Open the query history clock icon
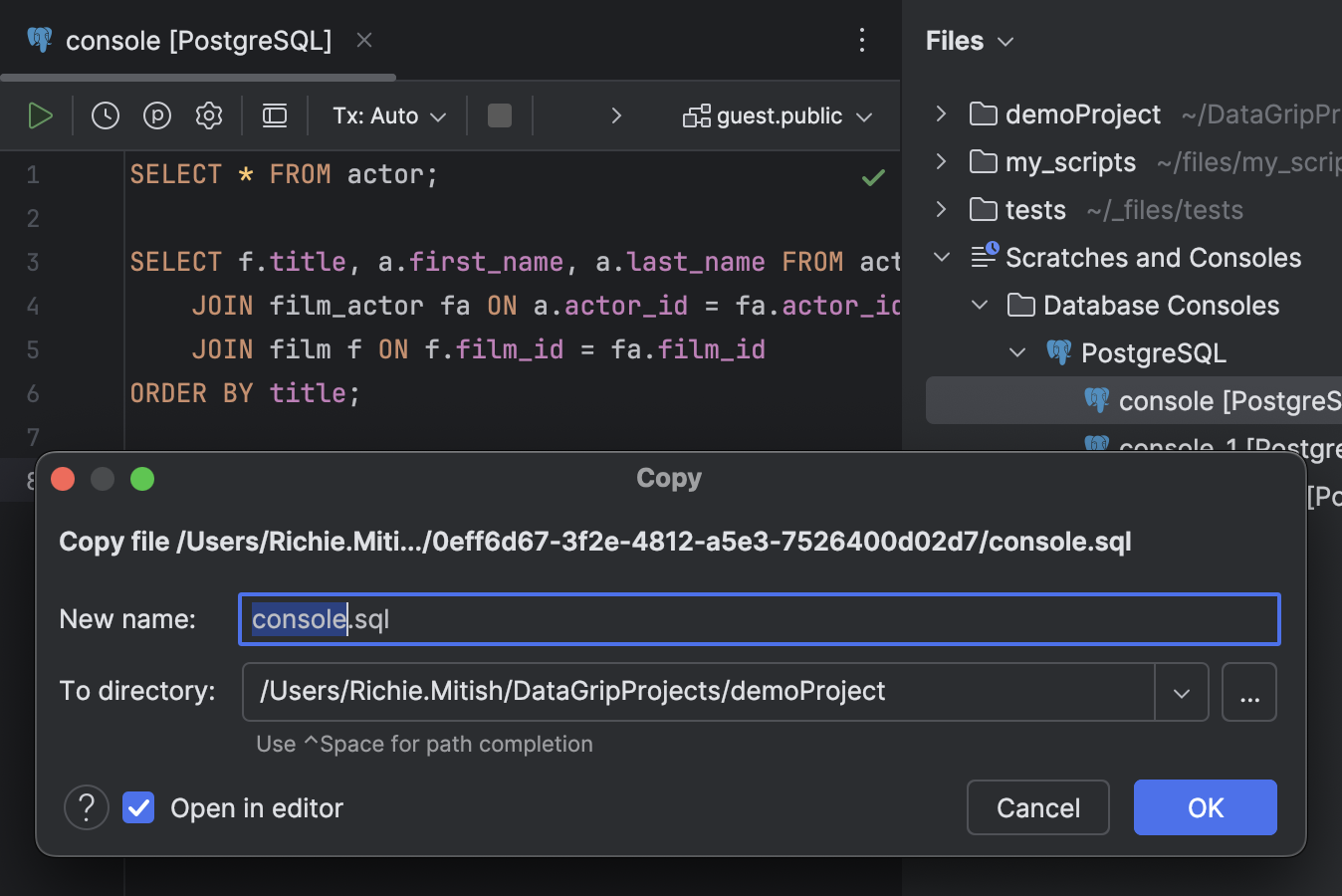Screen dimensions: 1342x896 (105, 114)
